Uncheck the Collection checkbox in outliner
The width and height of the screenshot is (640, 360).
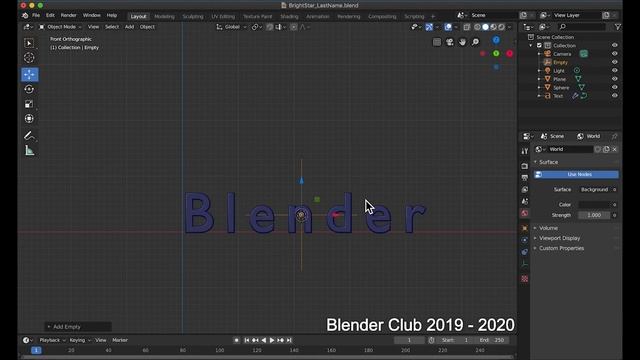coord(539,45)
